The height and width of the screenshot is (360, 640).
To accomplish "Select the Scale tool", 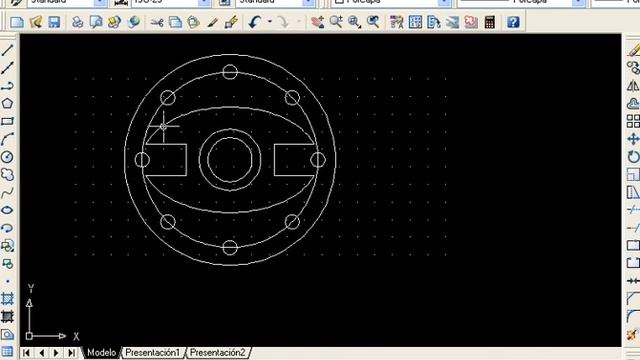I will pos(633,175).
